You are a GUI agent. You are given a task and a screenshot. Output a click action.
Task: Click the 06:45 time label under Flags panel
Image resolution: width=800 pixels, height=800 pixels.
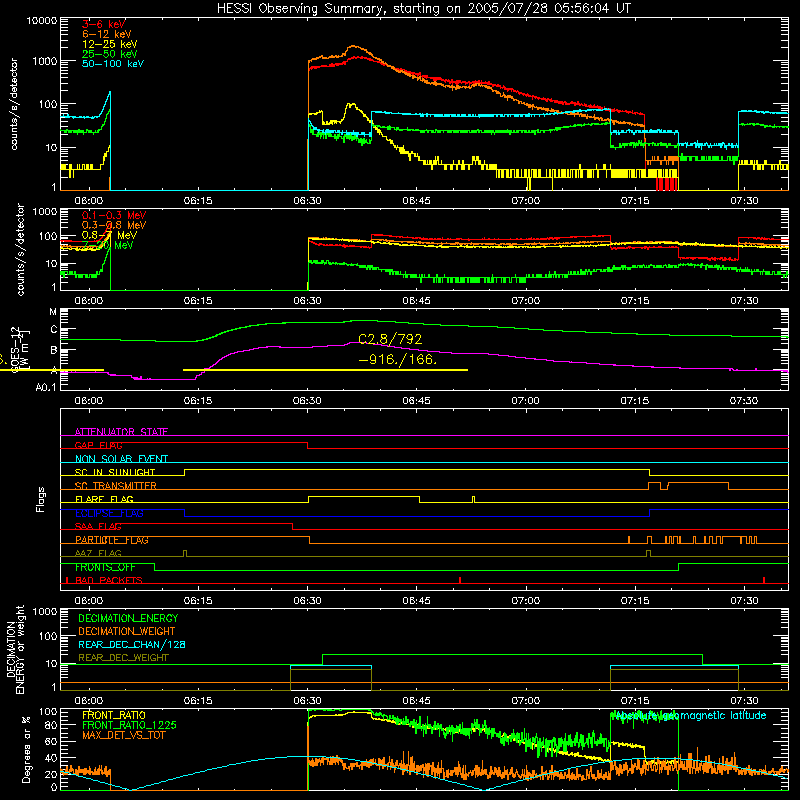pyautogui.click(x=416, y=601)
